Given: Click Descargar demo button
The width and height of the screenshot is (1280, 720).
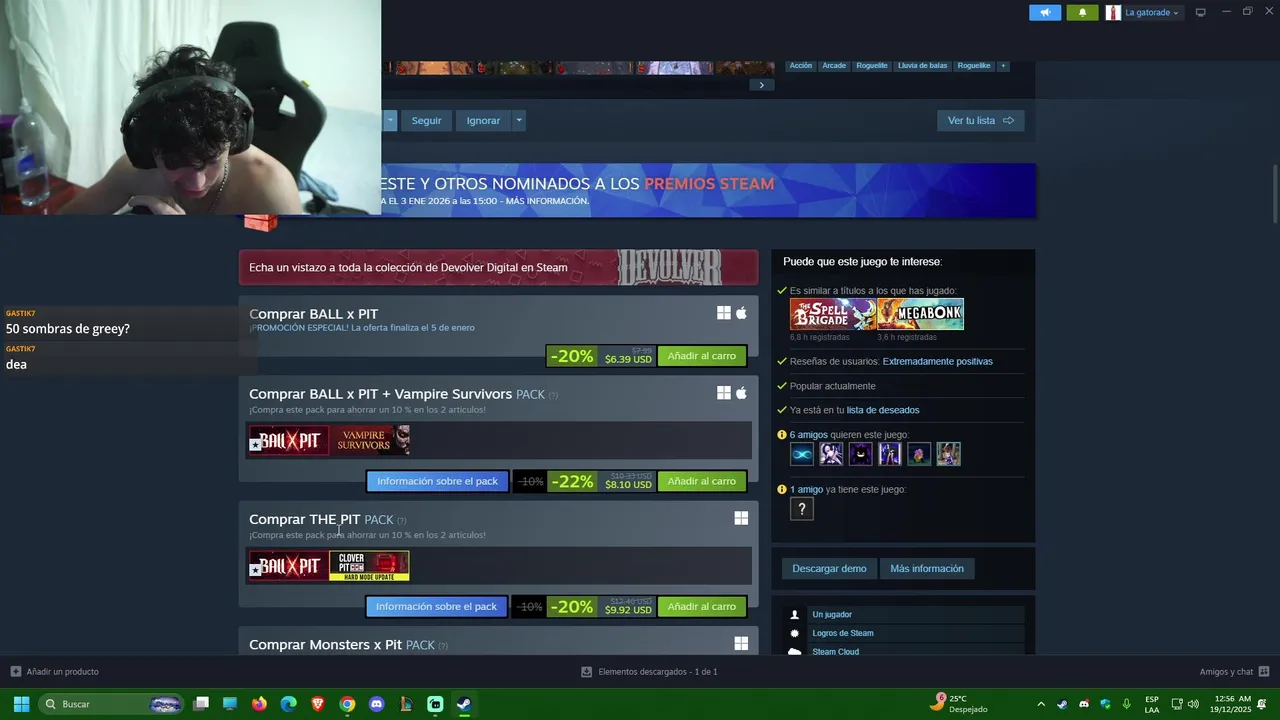Looking at the screenshot, I should (x=829, y=568).
